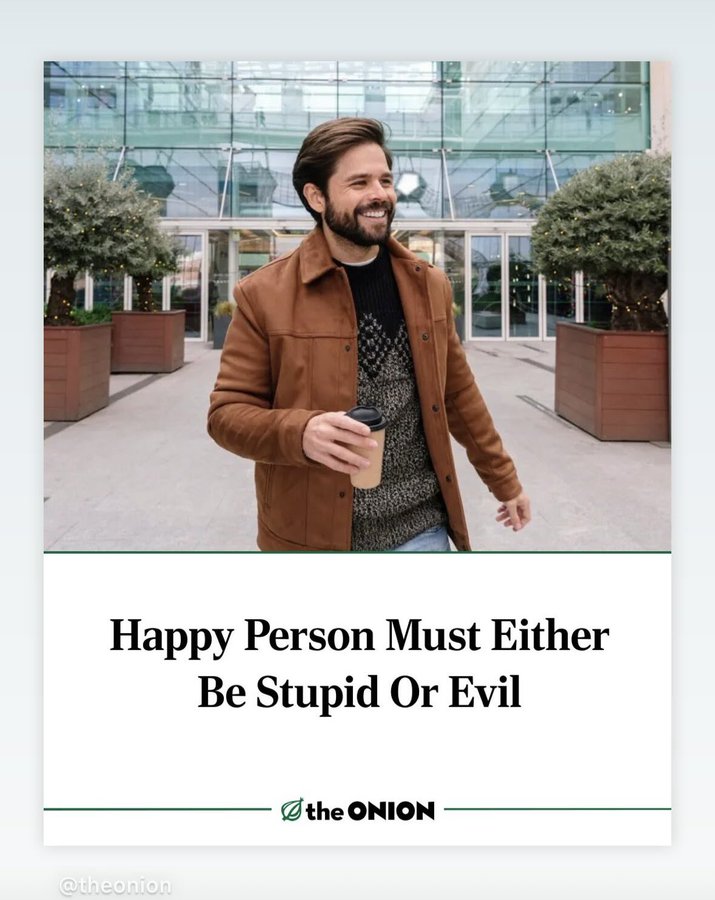
Task: Tap the large right-side wooden planter box
Action: tap(612, 381)
